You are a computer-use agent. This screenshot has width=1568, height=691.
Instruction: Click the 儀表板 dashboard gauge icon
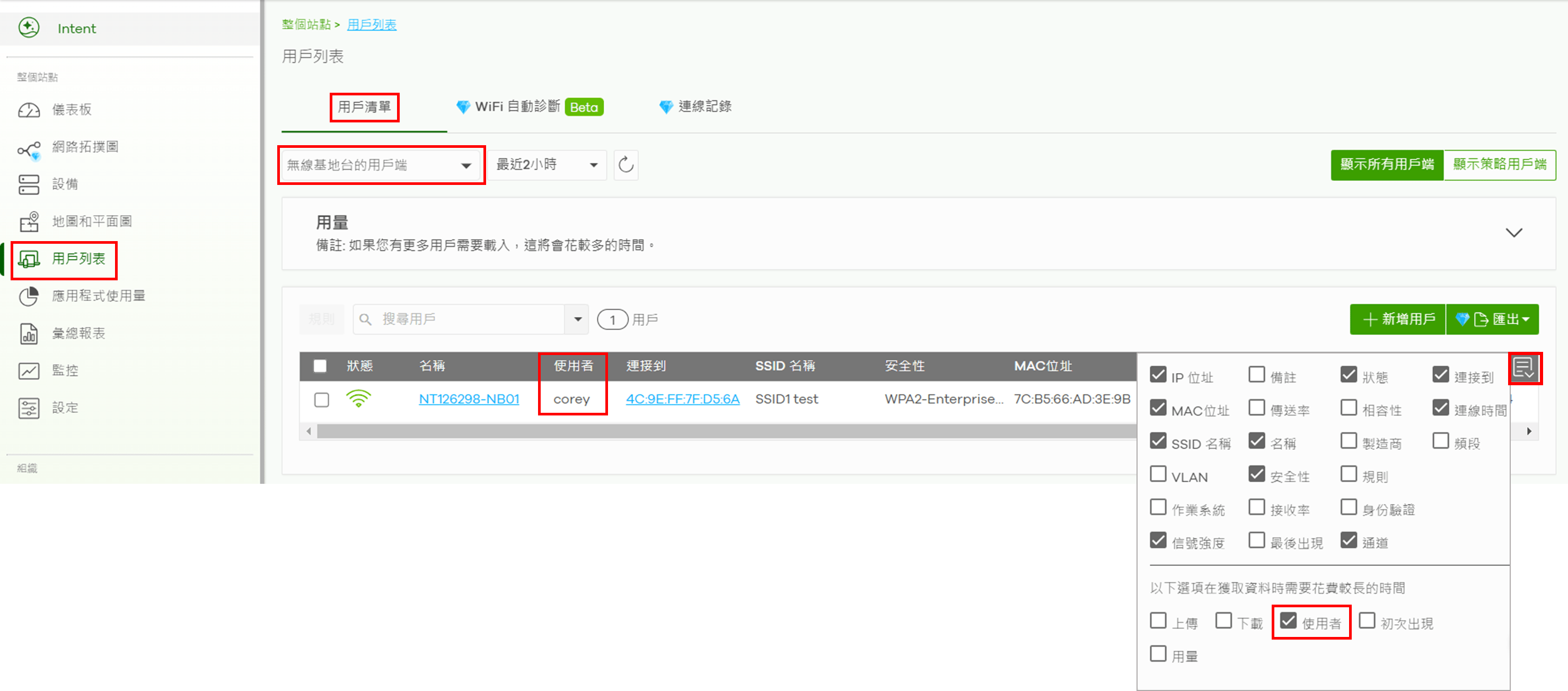coord(29,110)
